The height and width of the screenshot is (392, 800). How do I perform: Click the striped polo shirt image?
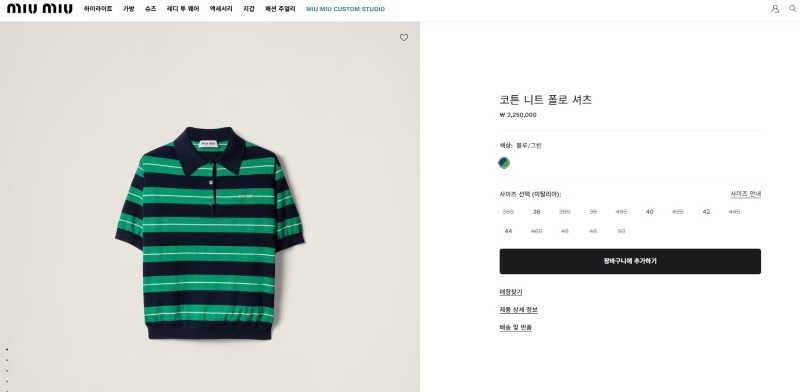(209, 233)
